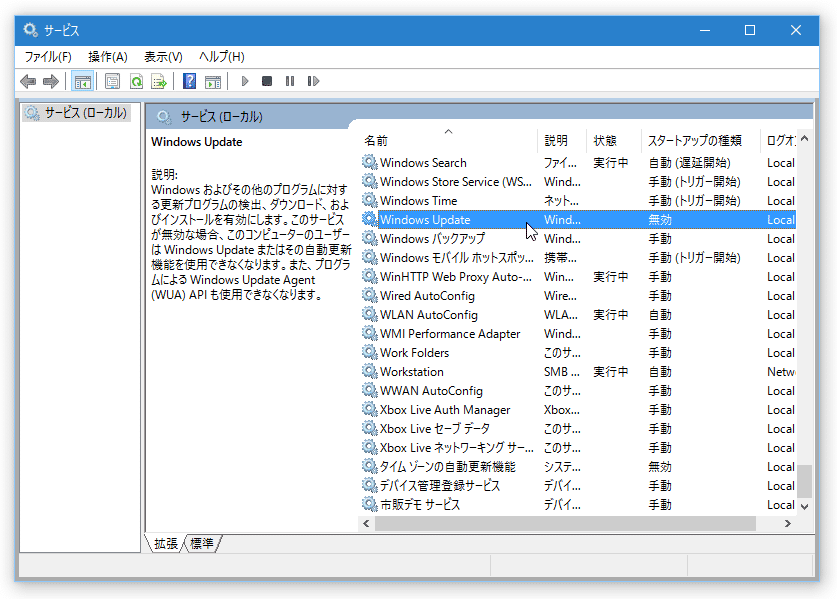Viewport: 837px width, 599px height.
Task: Click the gear icon beside Windows Search
Action: tap(369, 162)
